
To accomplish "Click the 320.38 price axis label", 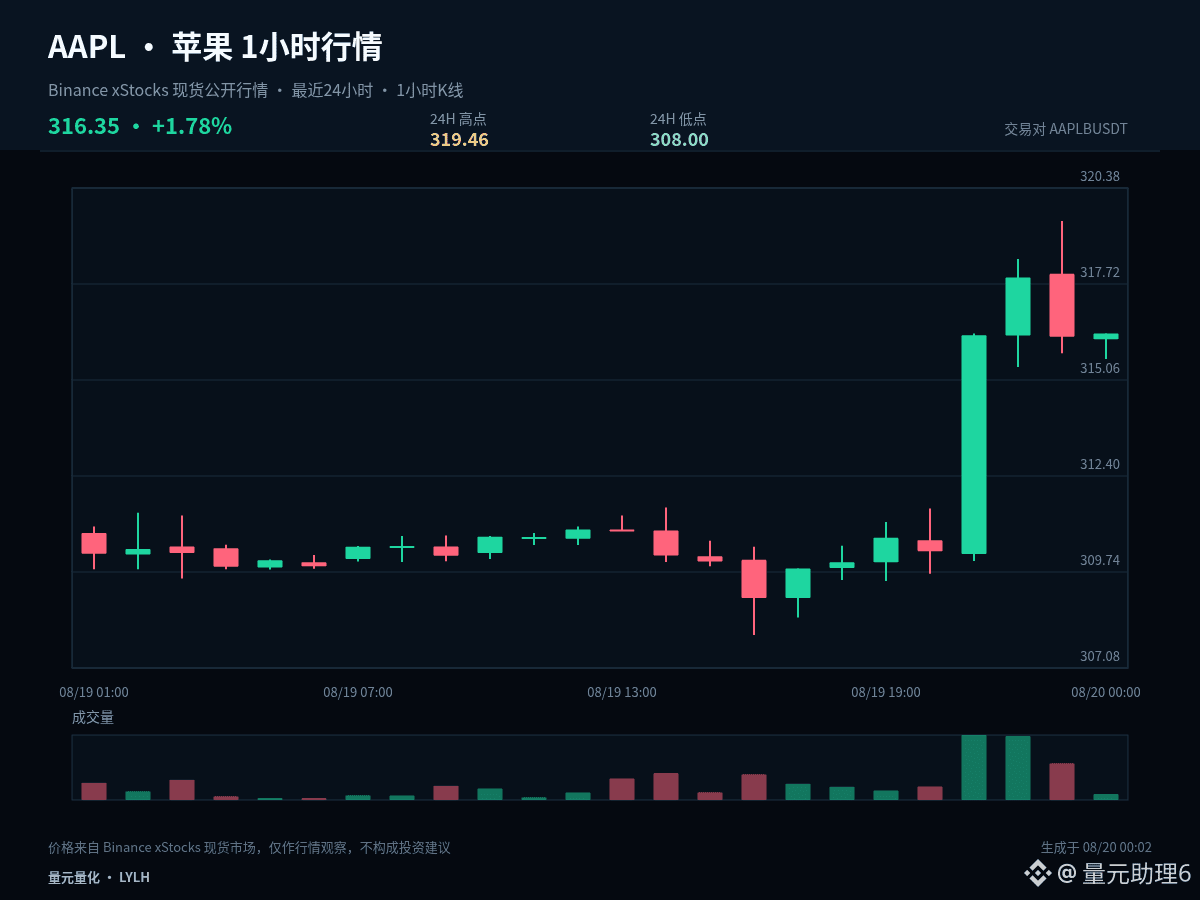I will click(1100, 176).
